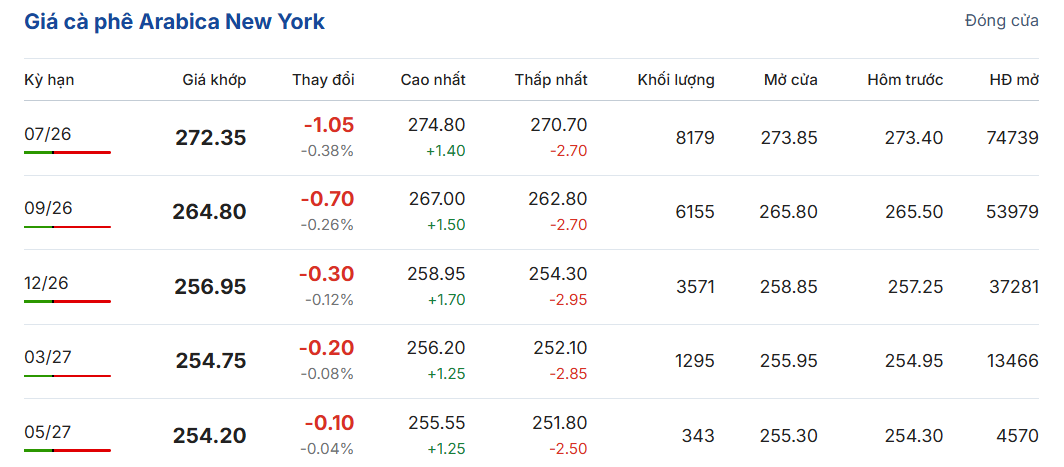Select the 258.95 highest price cell
Image resolution: width=1064 pixels, height=467 pixels.
pos(436,274)
